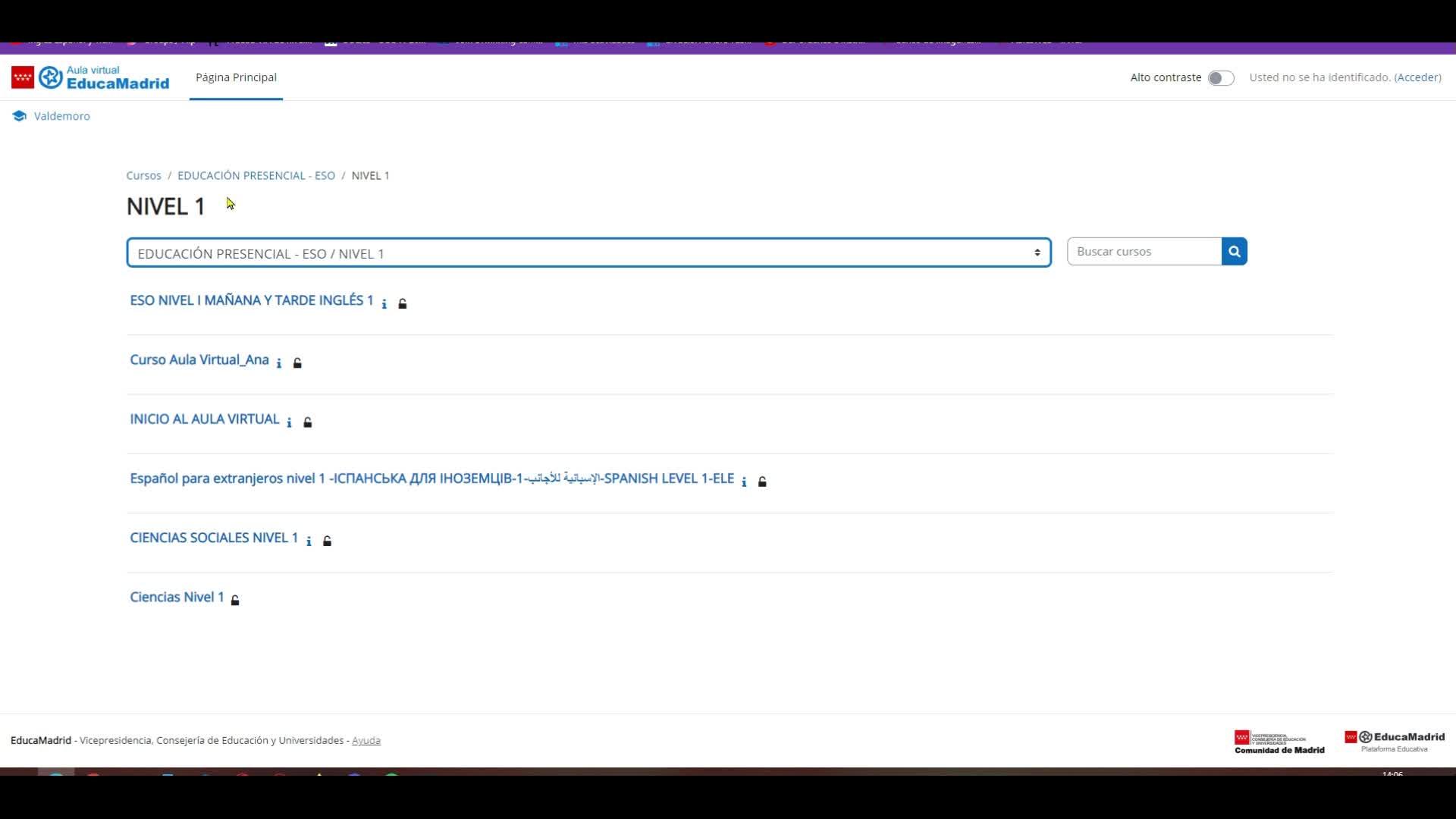Click in the Buscar cursos search field
Viewport: 1456px width, 819px height.
coord(1144,252)
